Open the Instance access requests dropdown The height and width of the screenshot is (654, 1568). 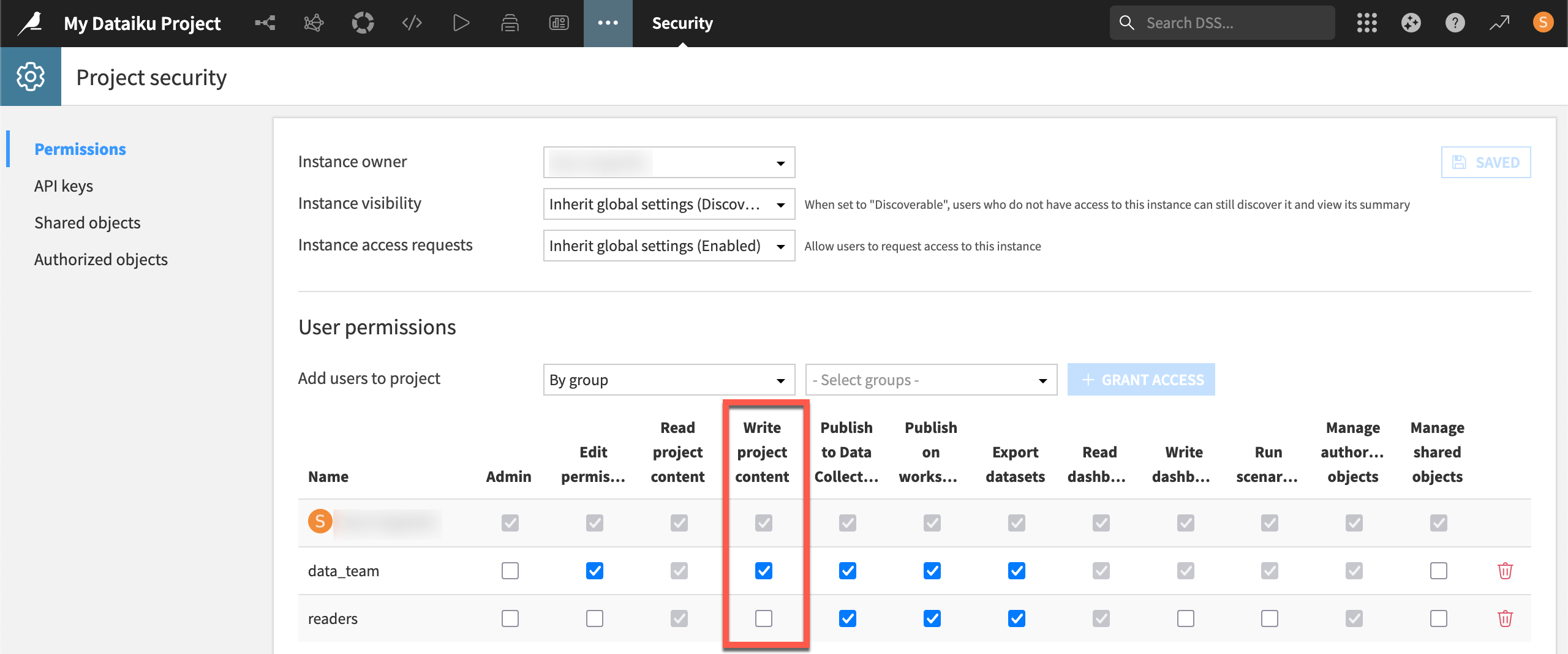coord(669,246)
